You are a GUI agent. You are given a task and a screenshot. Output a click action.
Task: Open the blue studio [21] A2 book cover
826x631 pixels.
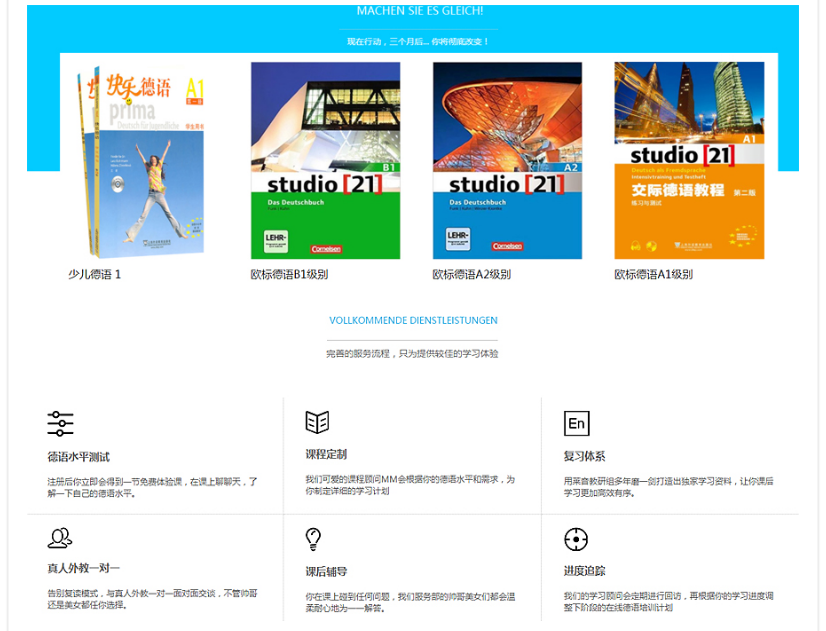tap(507, 161)
